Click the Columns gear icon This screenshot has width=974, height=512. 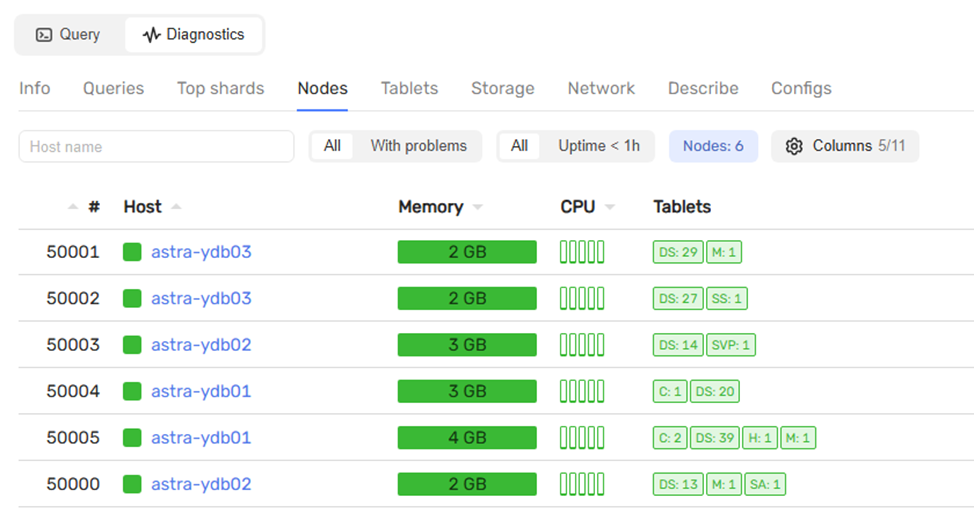794,146
